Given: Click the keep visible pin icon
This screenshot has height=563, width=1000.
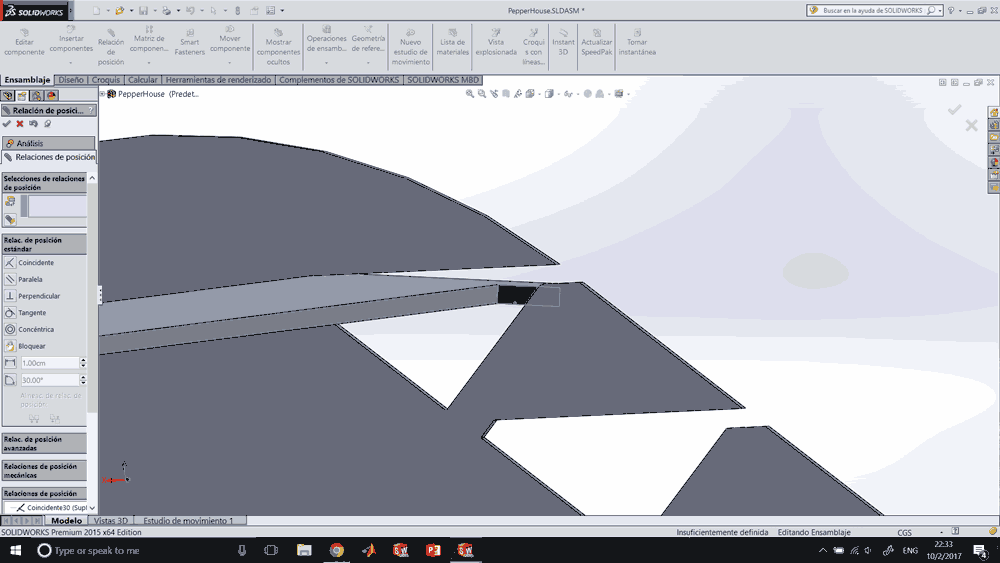Looking at the screenshot, I should 47,124.
